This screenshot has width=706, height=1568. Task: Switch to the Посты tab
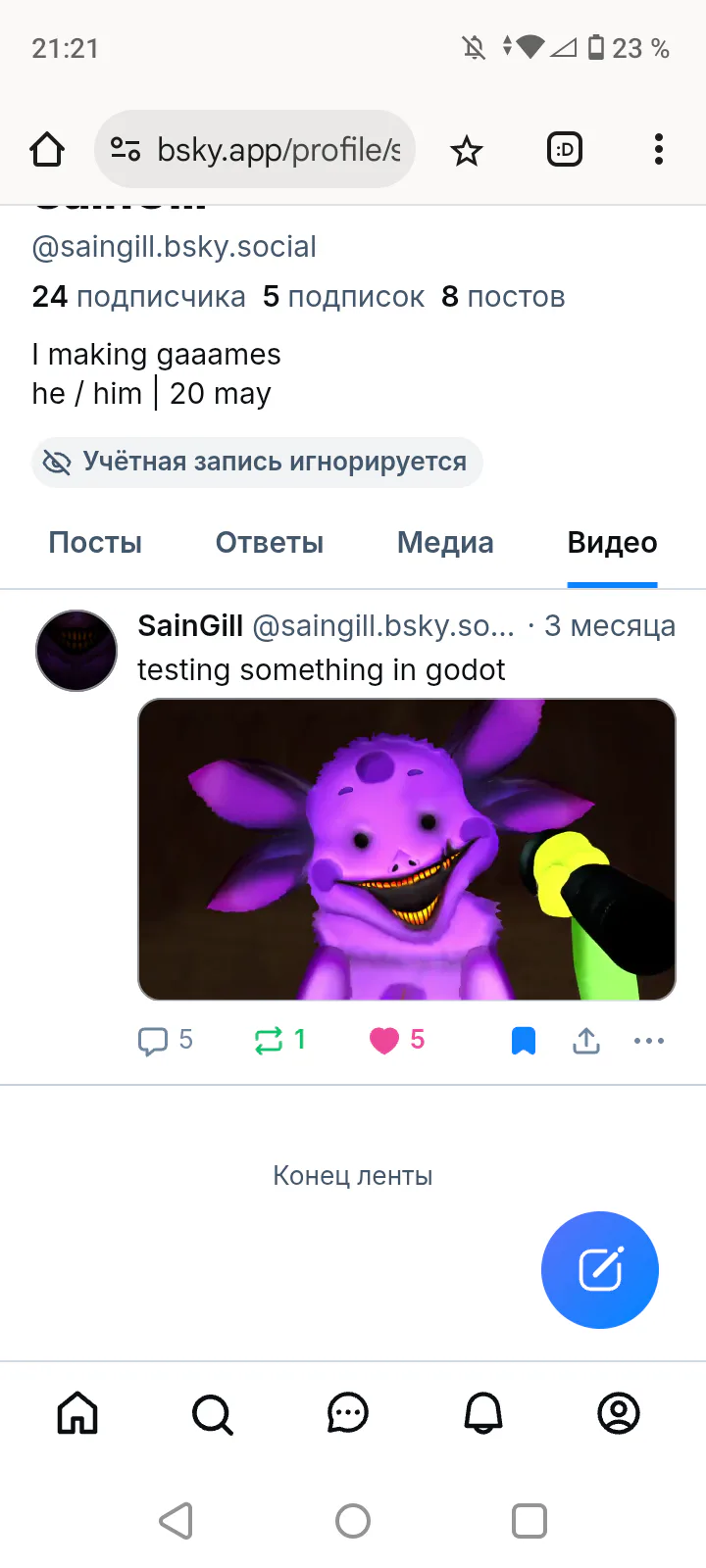pos(95,543)
